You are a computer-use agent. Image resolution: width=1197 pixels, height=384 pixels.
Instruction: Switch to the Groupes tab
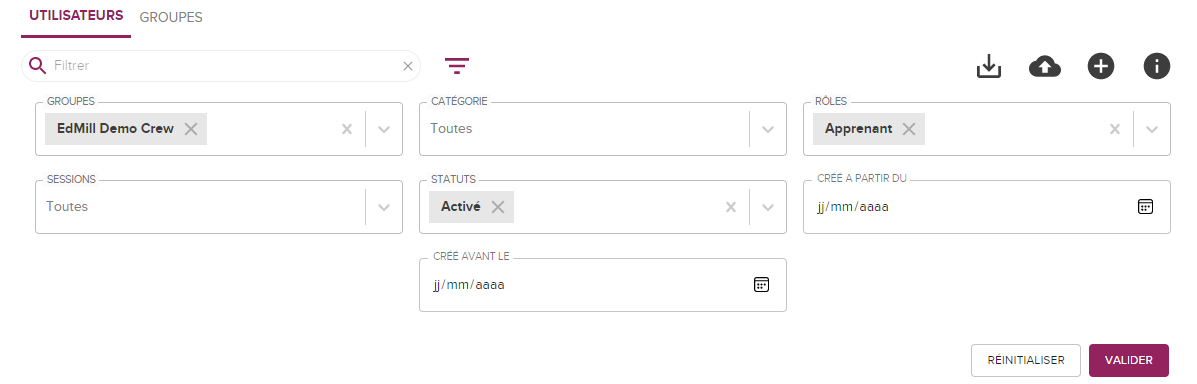(x=171, y=17)
